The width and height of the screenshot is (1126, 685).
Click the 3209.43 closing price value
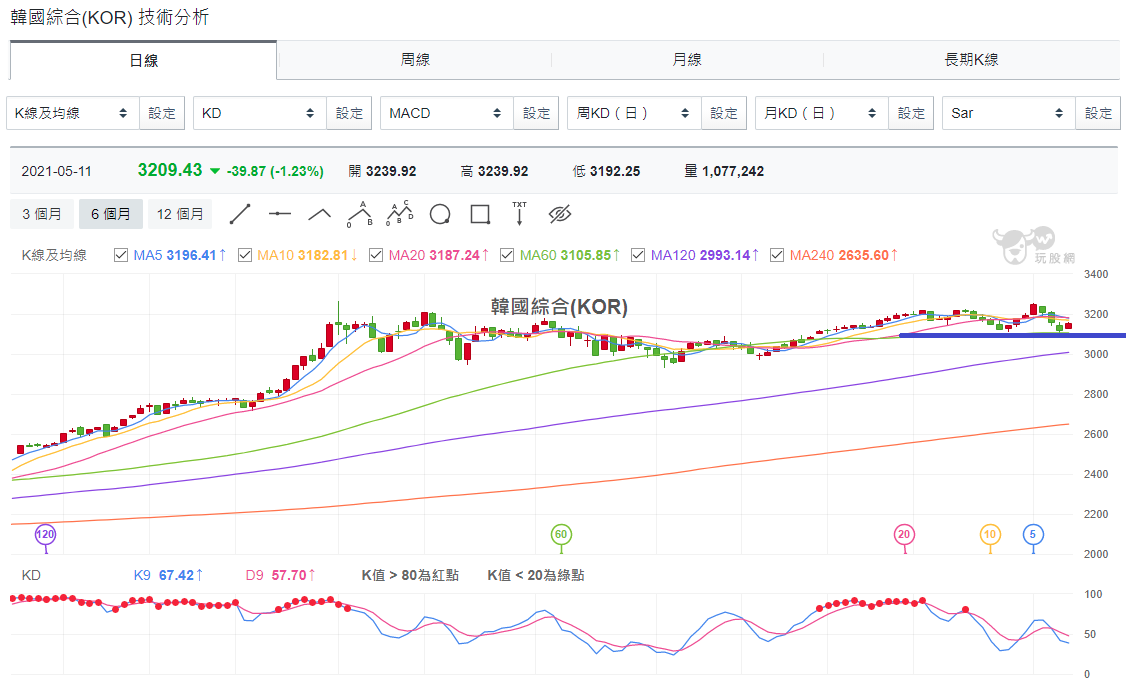point(170,170)
